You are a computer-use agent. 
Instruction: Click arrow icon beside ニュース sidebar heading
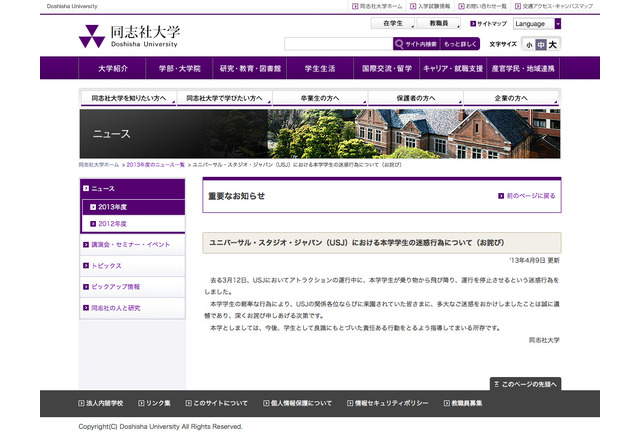coord(86,189)
